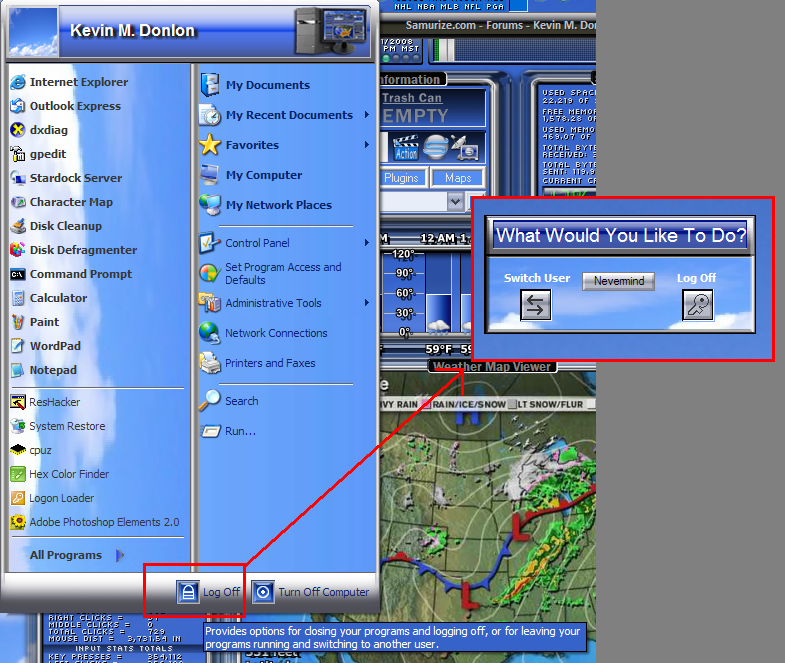The height and width of the screenshot is (663, 785).
Task: Launch Calculator
Action: coord(49,298)
